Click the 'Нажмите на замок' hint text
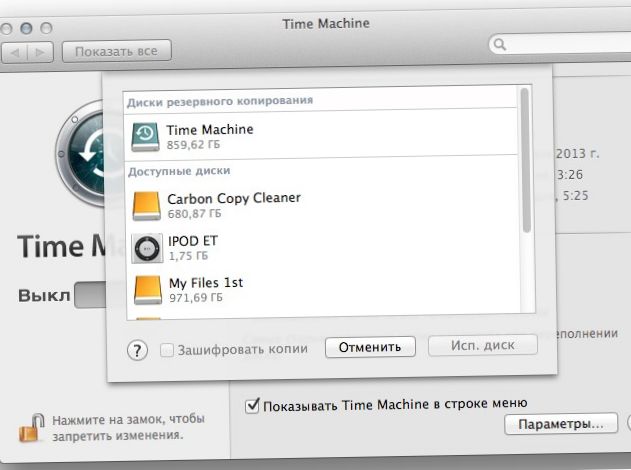 129,427
